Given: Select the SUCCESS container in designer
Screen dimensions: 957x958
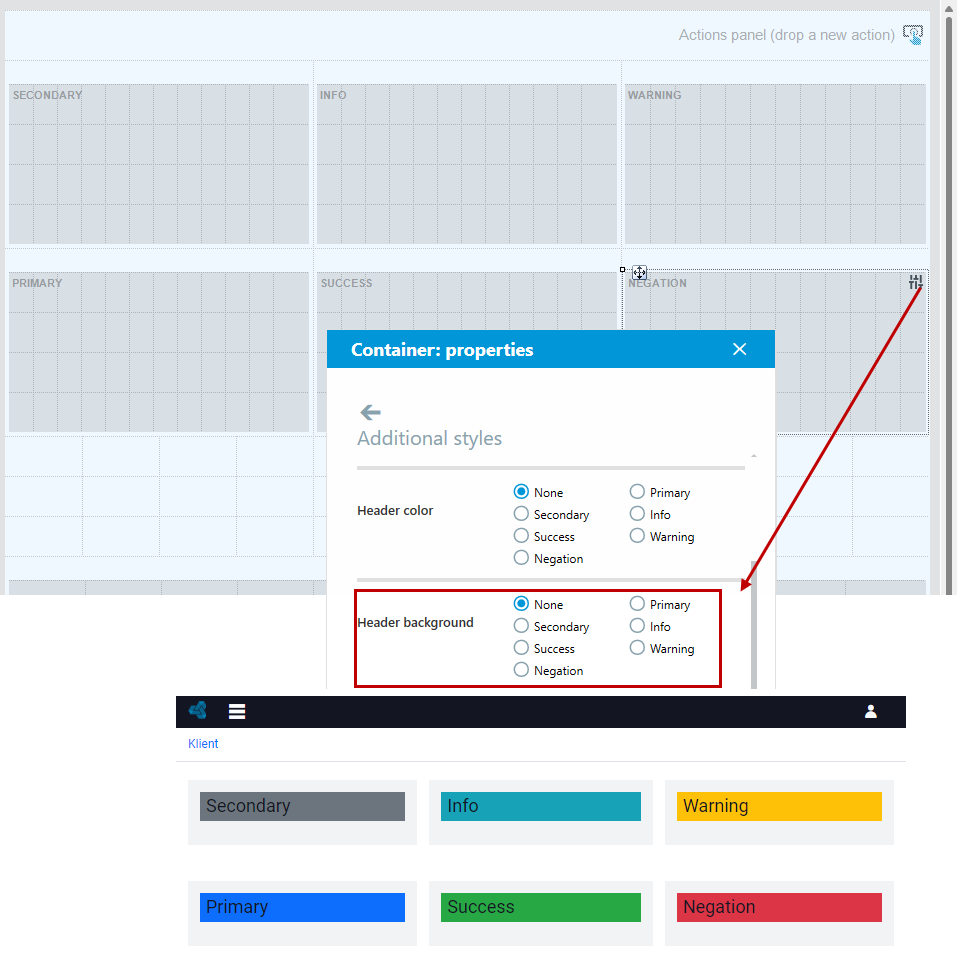Looking at the screenshot, I should click(x=467, y=302).
